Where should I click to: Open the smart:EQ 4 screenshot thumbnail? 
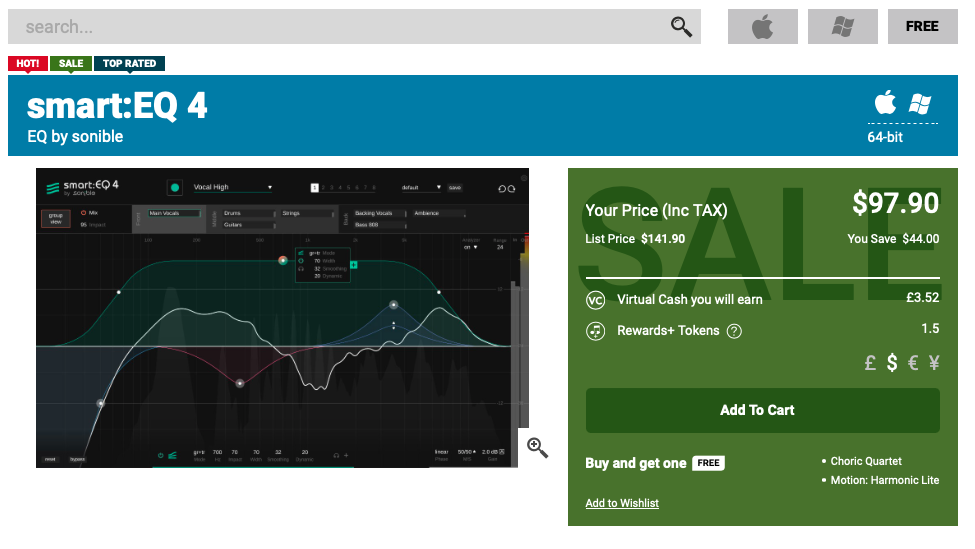pos(282,318)
